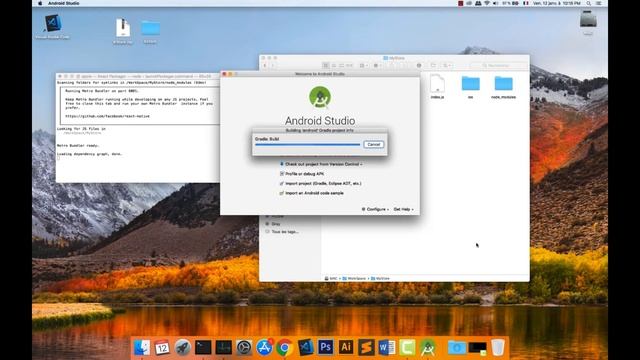Open System Preferences from the Dock
Screen dimensions: 640x360
click(244, 347)
